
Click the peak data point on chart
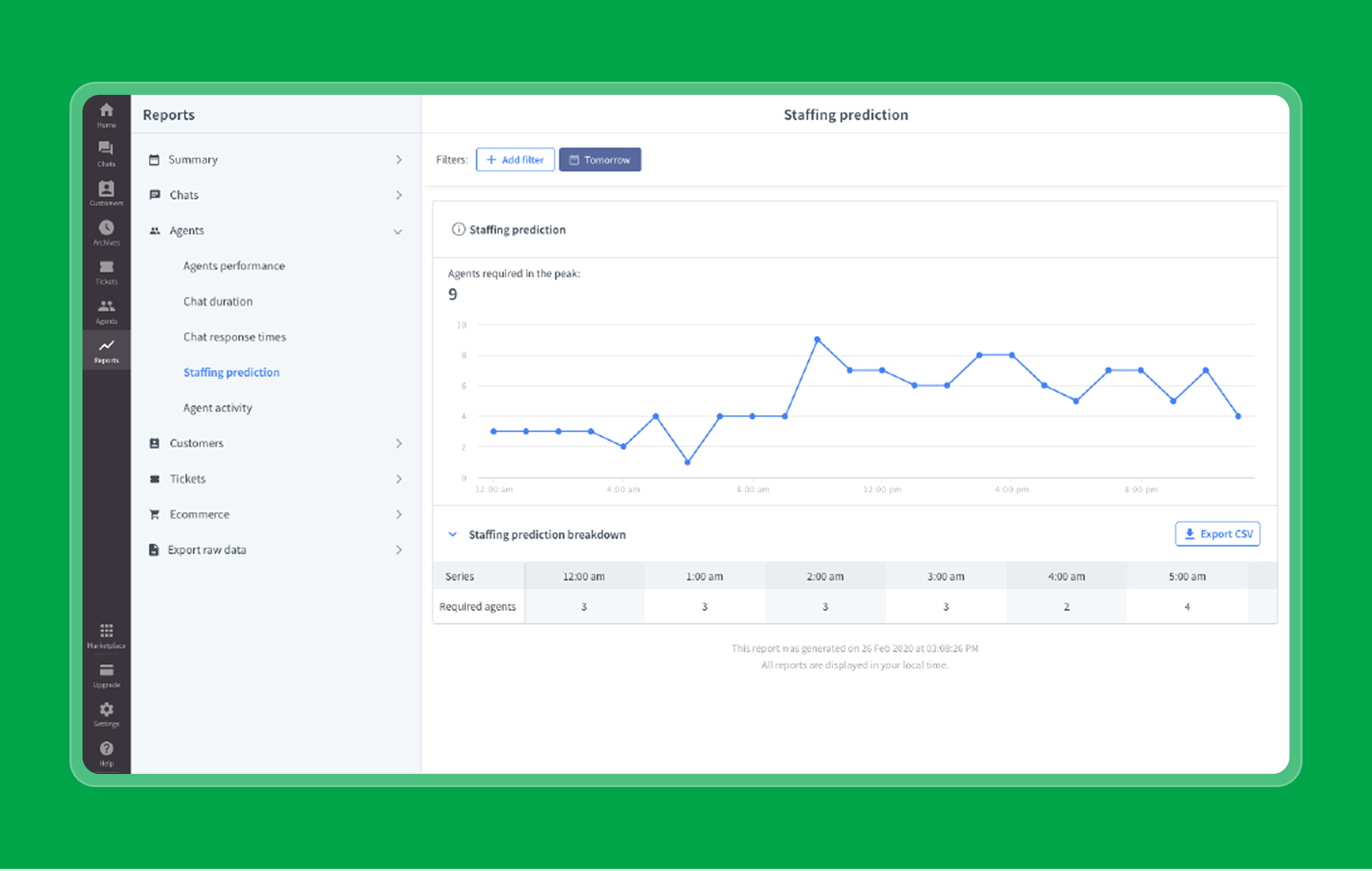click(817, 340)
